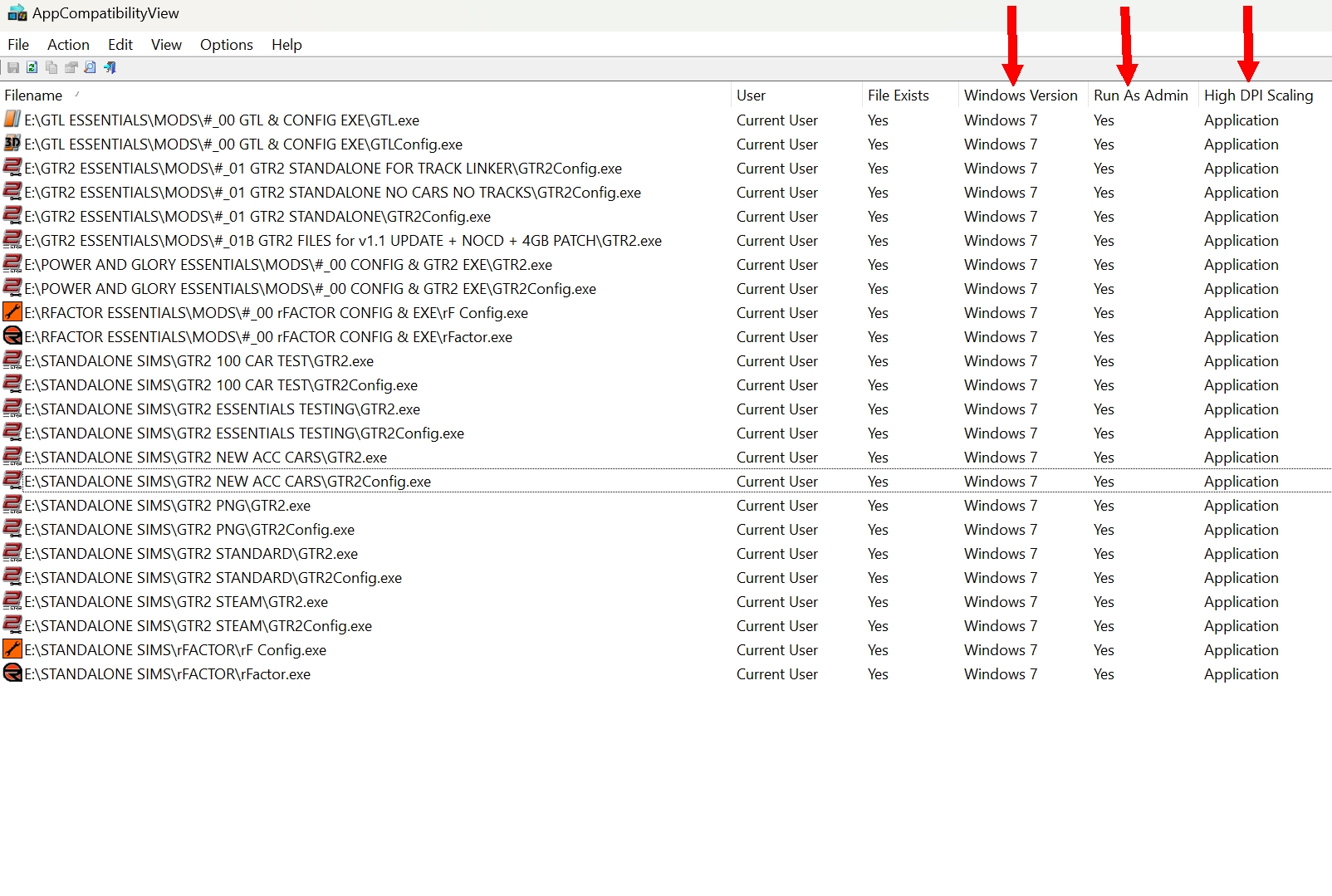Open the Help menu
1332x896 pixels.
pos(286,45)
